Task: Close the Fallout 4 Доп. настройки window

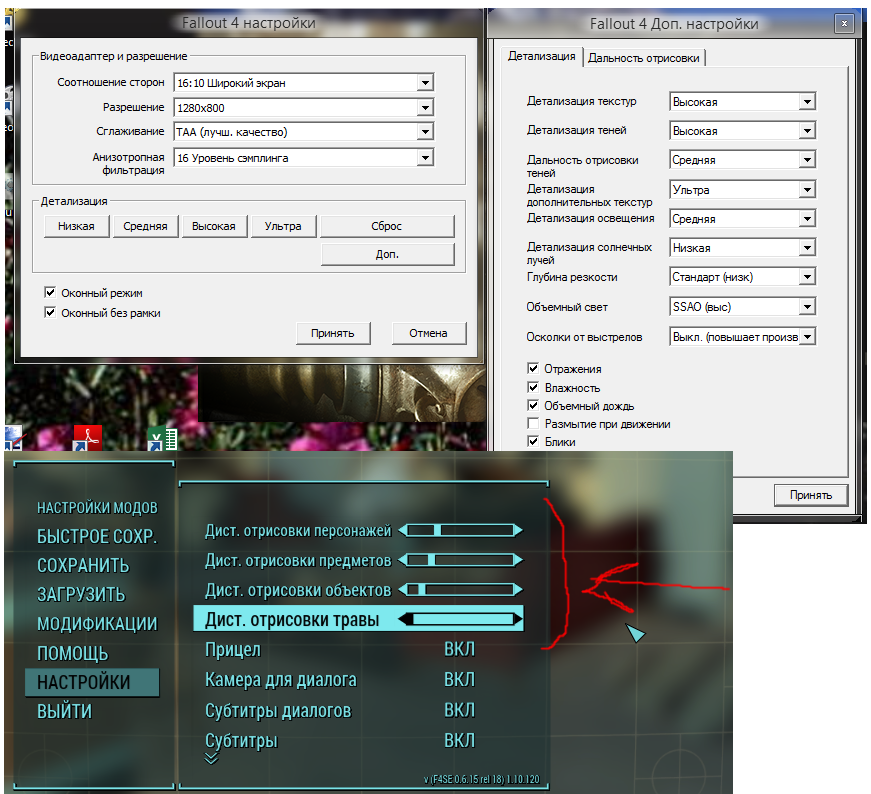Action: coord(846,23)
